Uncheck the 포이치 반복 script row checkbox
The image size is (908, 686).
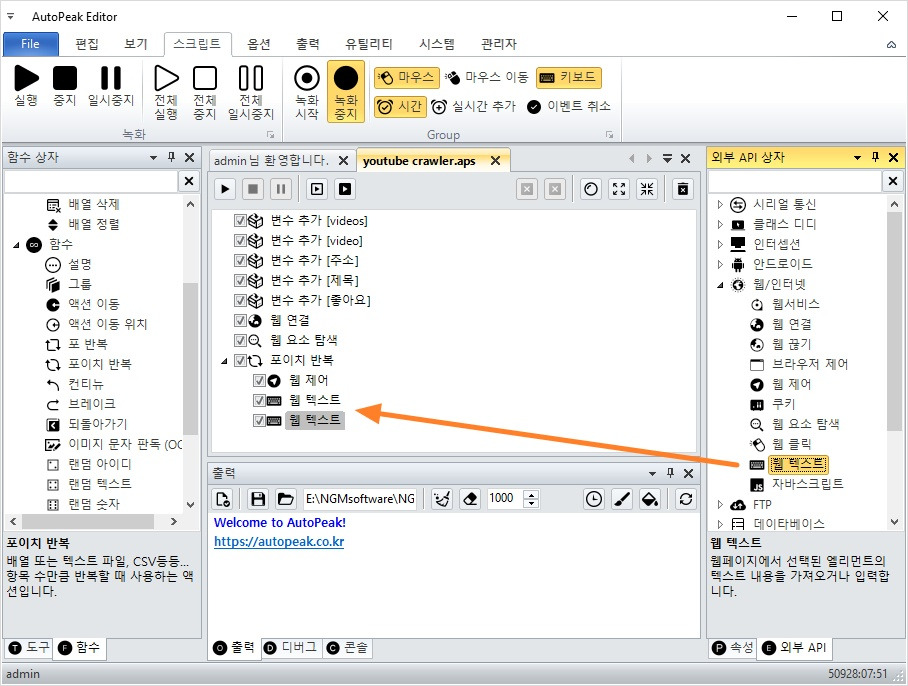[x=240, y=360]
